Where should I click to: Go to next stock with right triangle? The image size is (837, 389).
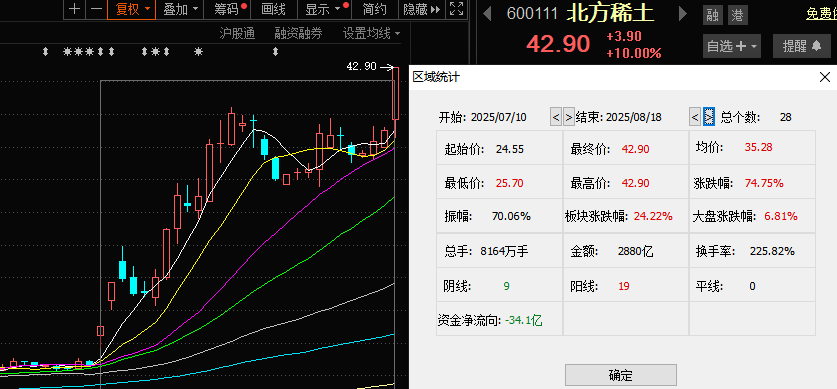coord(683,14)
